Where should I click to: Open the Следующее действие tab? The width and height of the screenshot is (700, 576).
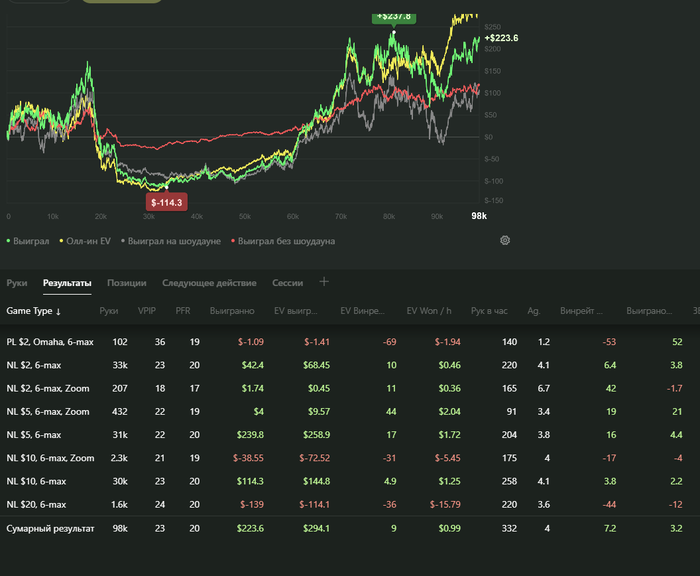coord(209,283)
